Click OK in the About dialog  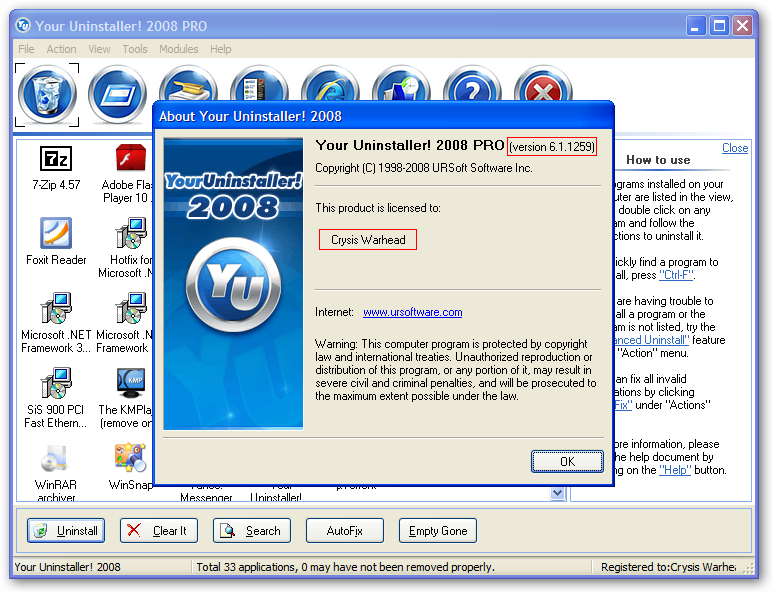pyautogui.click(x=567, y=461)
